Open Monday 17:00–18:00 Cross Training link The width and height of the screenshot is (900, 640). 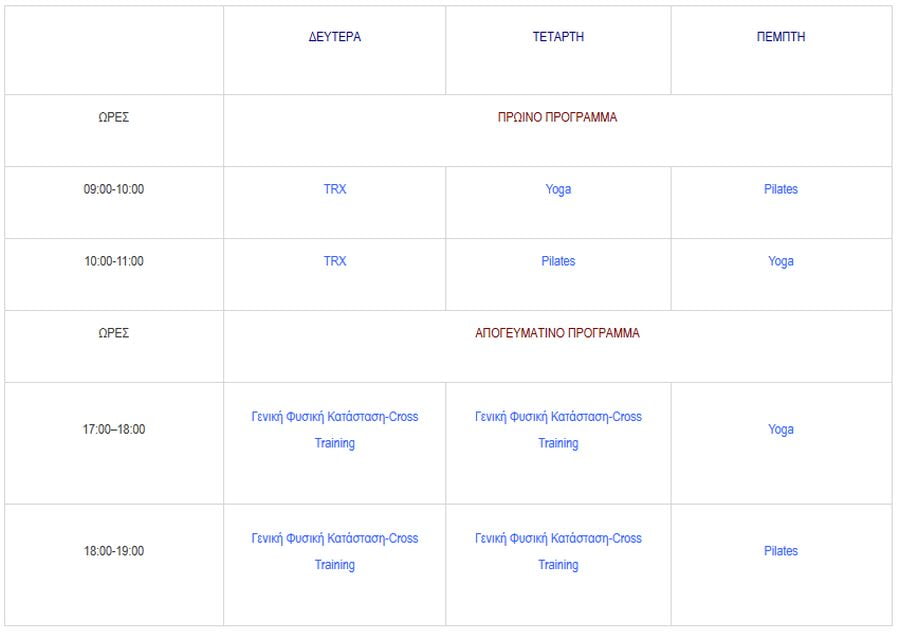click(335, 430)
